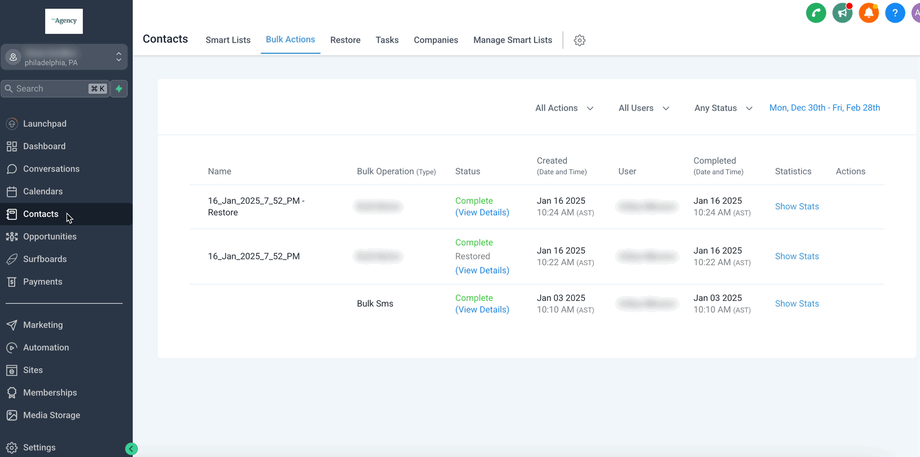This screenshot has width=920, height=457.
Task: Switch to the Smart Lists tab
Action: tap(228, 40)
